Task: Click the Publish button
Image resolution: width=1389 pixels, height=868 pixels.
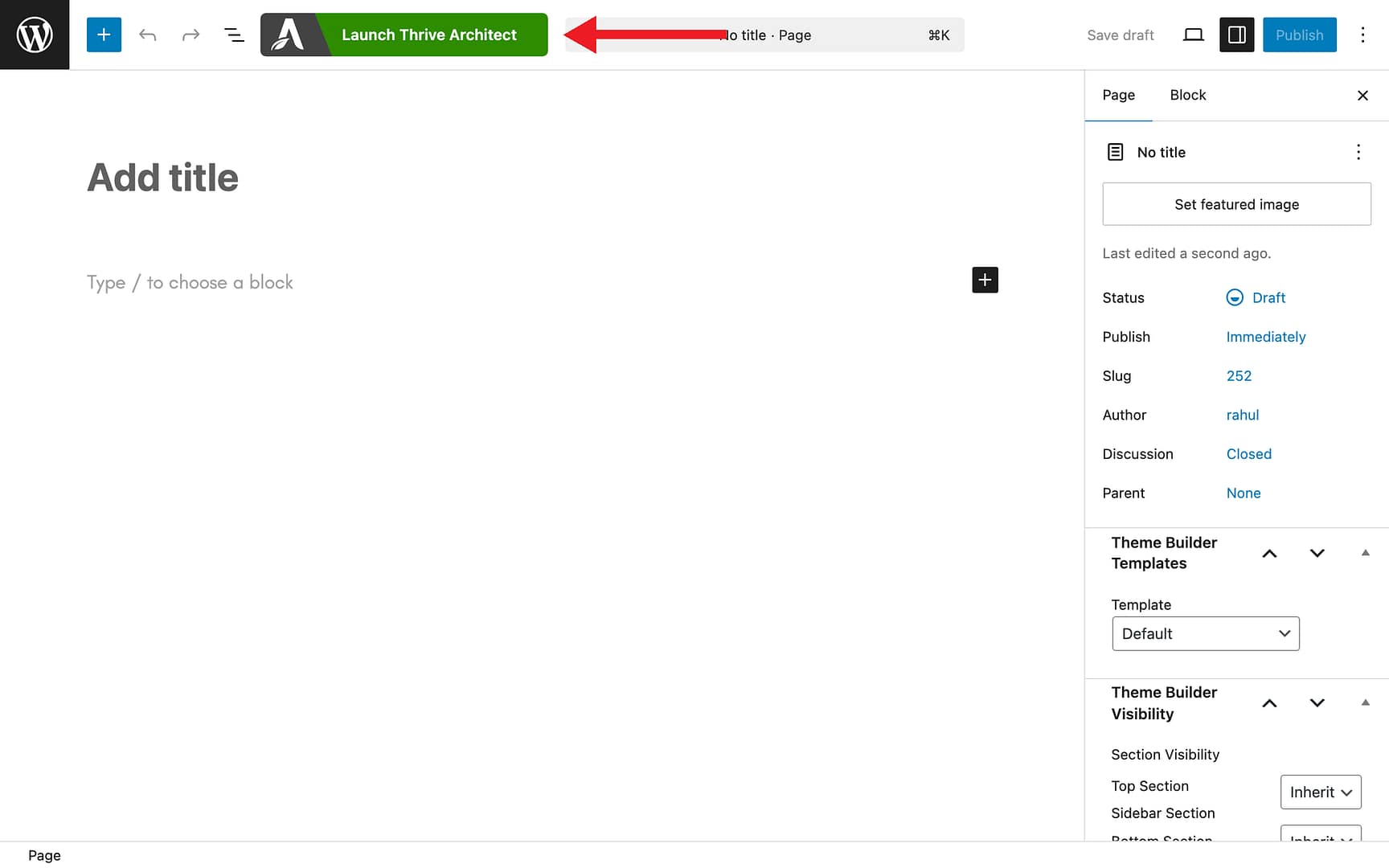Action: point(1299,35)
